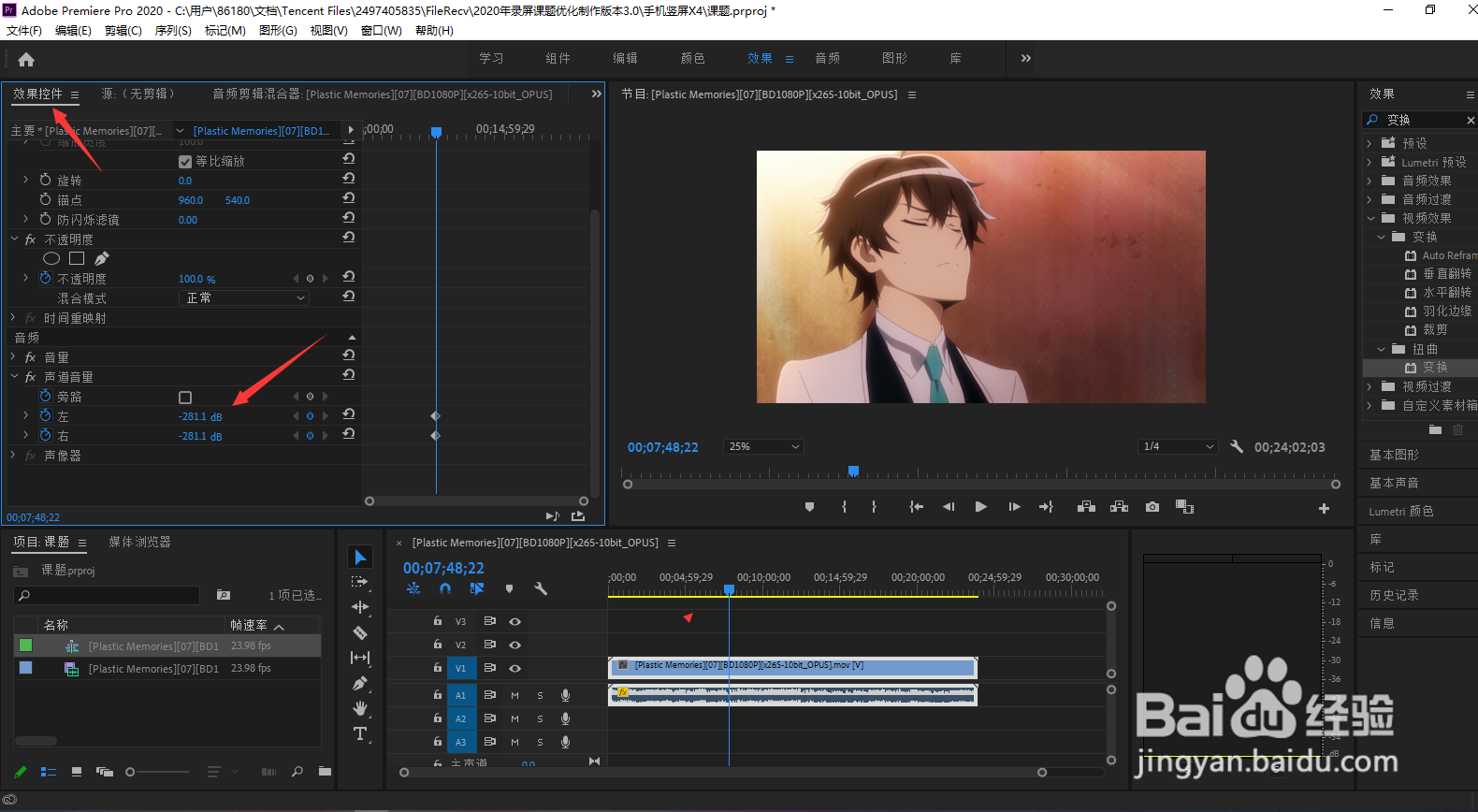Viewport: 1478px width, 812px height.
Task: Open the Sequence menu
Action: click(173, 30)
